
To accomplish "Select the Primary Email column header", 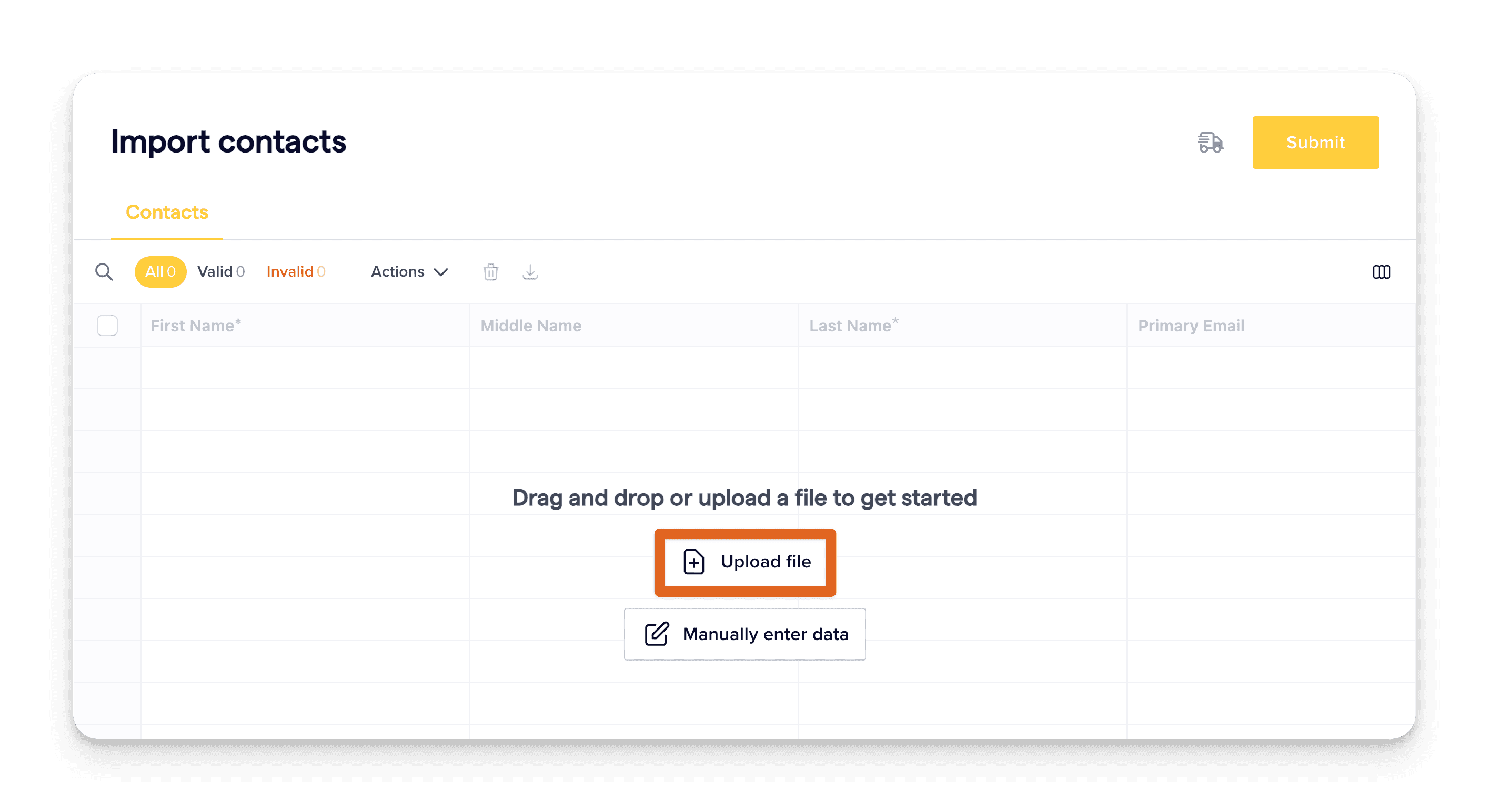I will point(1191,326).
